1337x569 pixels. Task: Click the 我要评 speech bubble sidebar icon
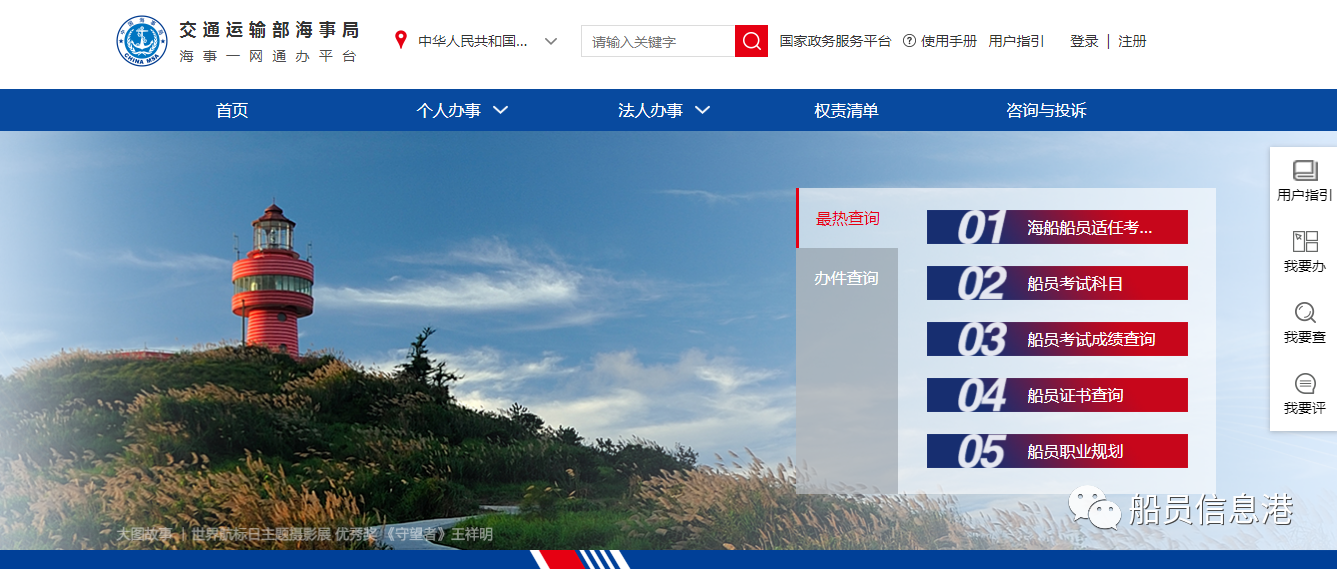[1305, 384]
